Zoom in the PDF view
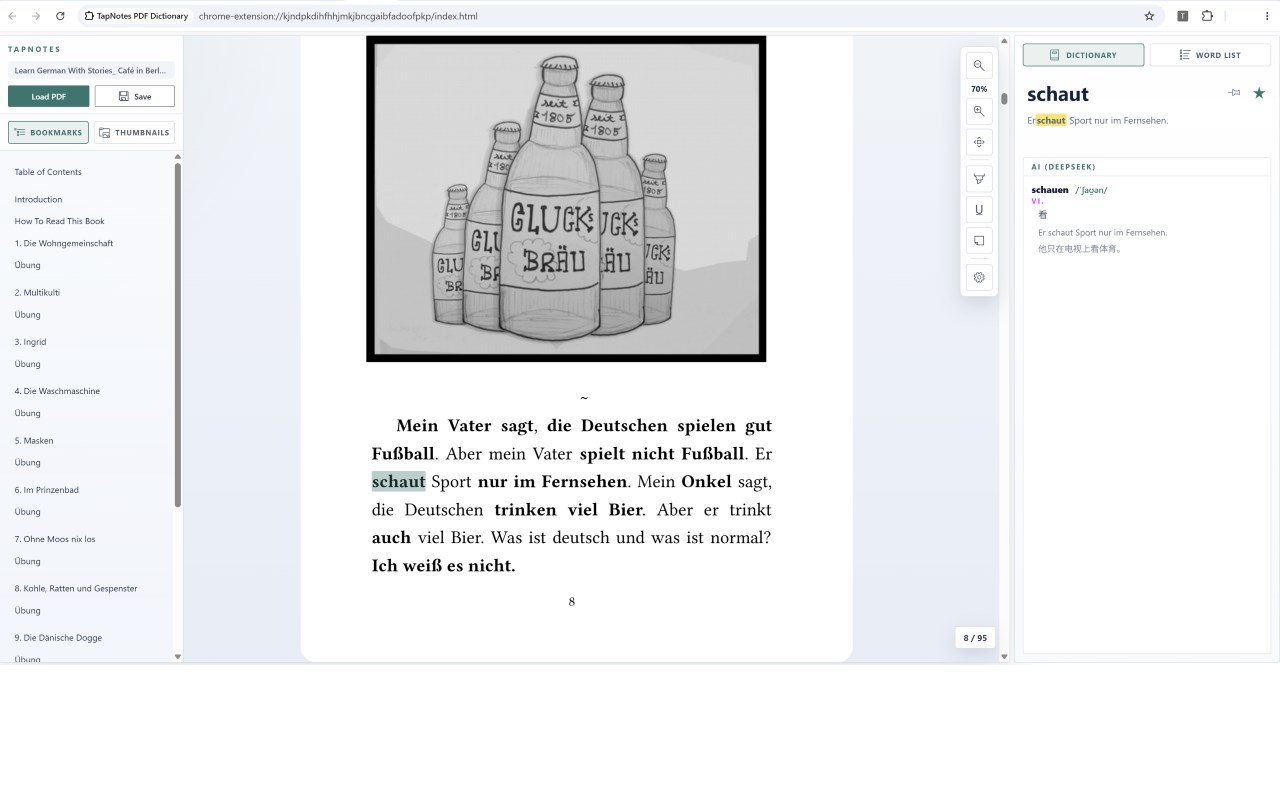This screenshot has width=1280, height=800. pyautogui.click(x=979, y=112)
